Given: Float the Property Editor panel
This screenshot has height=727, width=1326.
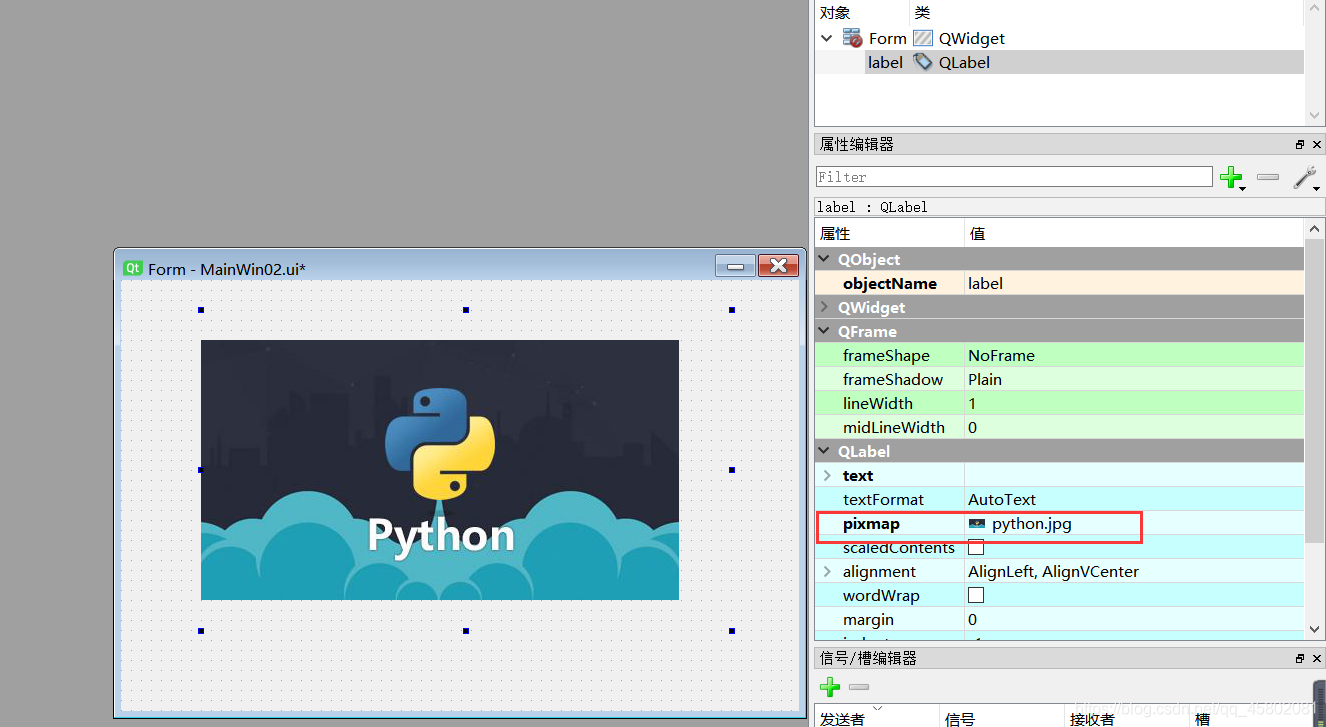Looking at the screenshot, I should 1300,145.
